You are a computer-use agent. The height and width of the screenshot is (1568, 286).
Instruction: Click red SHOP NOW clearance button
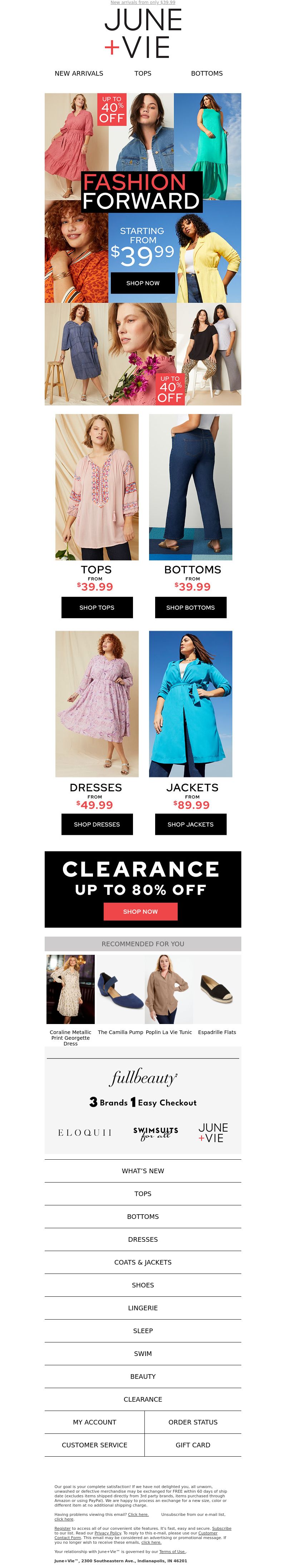140,911
